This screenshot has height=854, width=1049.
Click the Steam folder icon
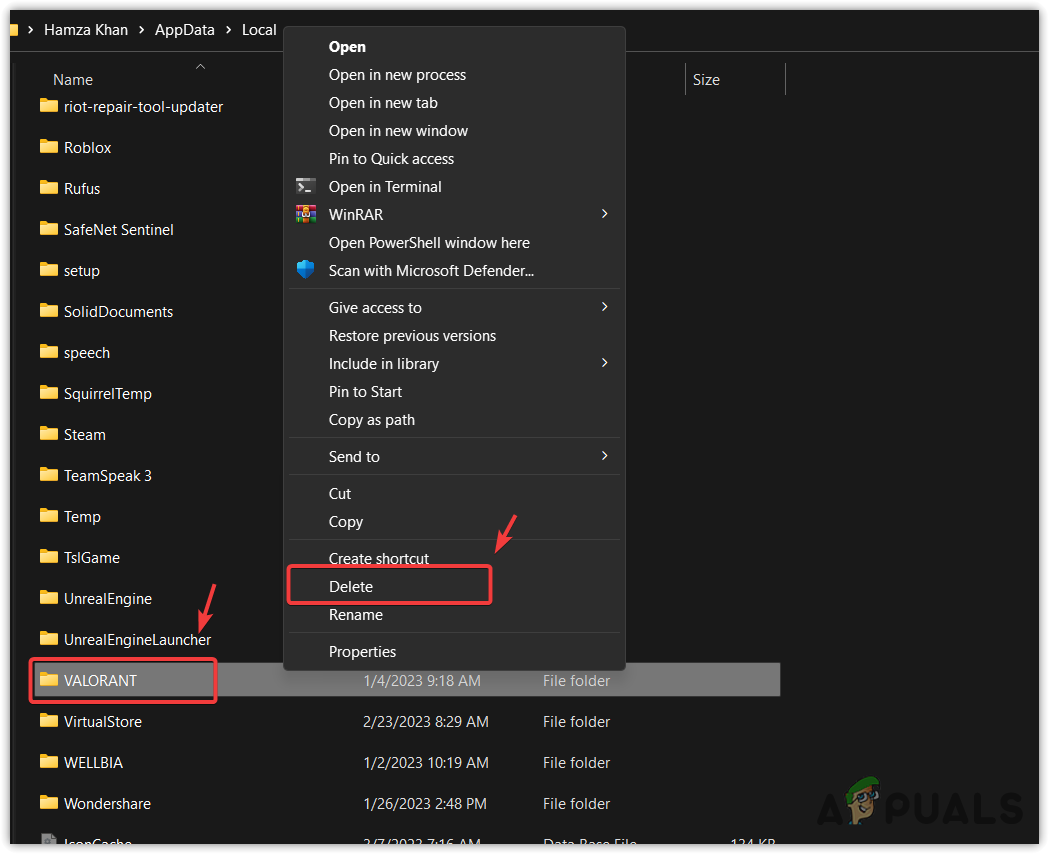pyautogui.click(x=48, y=434)
